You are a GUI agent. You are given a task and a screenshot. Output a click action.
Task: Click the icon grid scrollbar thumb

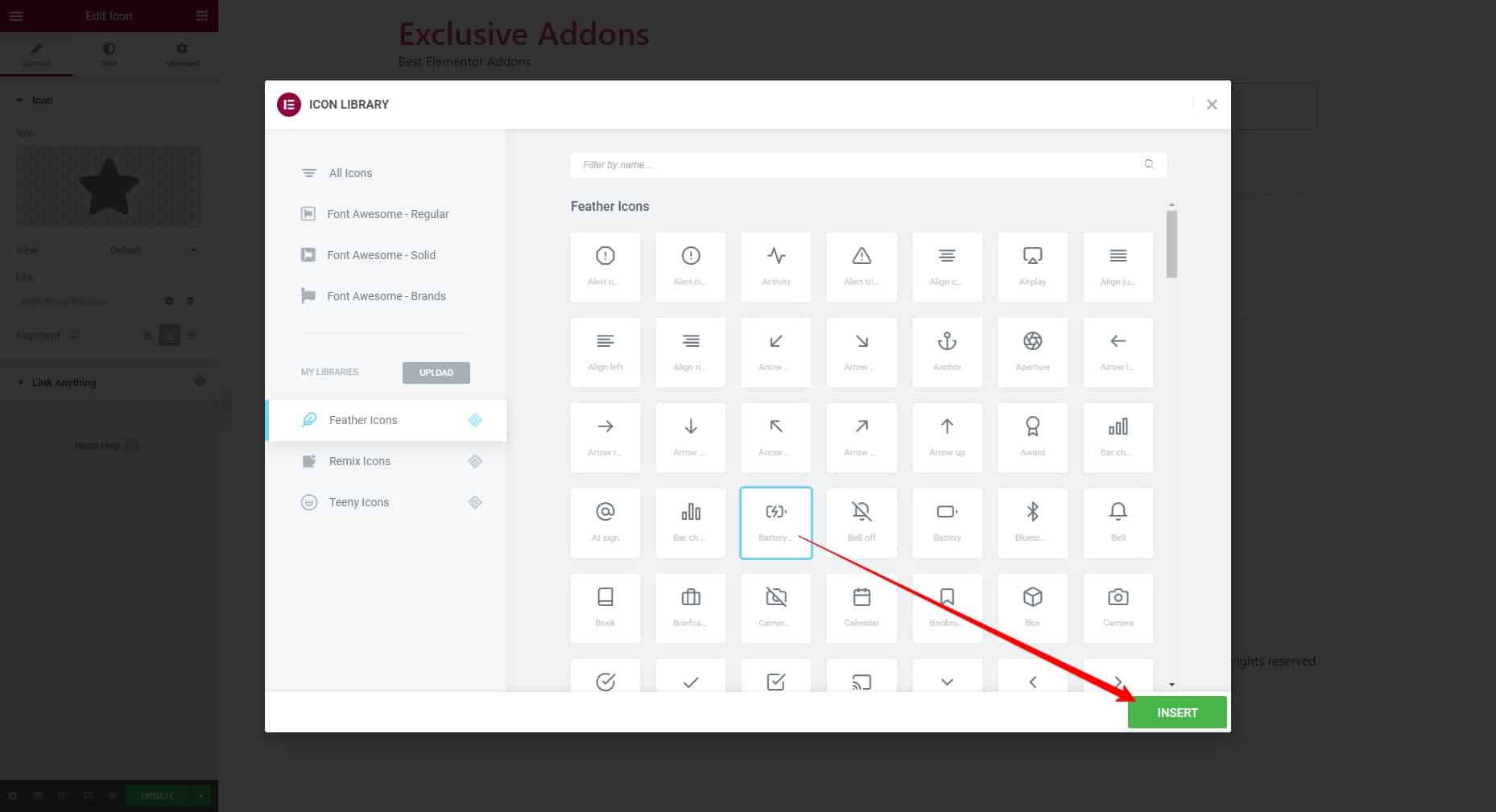[1172, 244]
